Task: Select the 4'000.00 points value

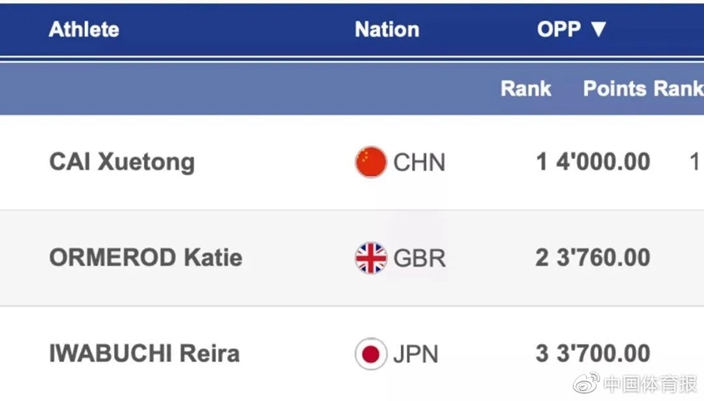Action: pyautogui.click(x=603, y=162)
